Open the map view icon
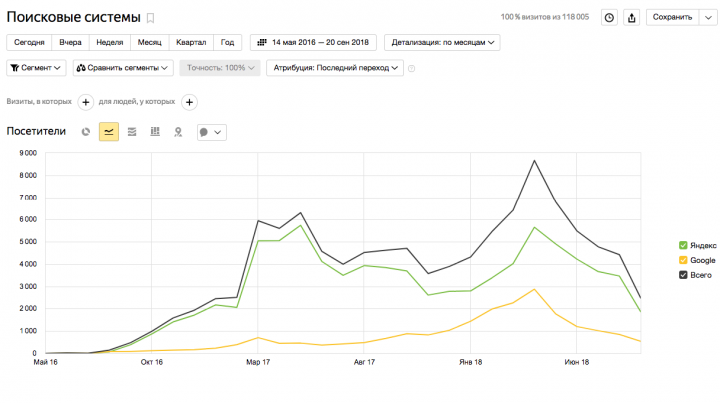This screenshot has height=403, width=720. pos(178,132)
